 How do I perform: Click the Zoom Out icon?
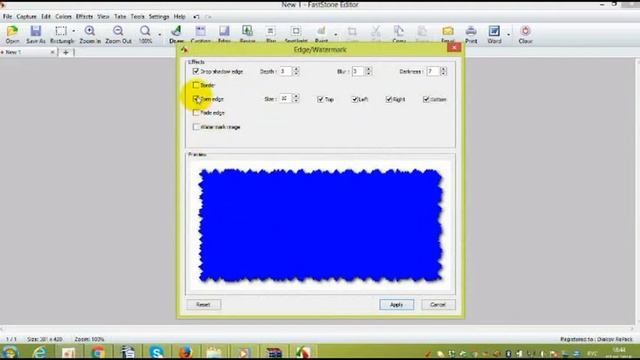(x=118, y=34)
